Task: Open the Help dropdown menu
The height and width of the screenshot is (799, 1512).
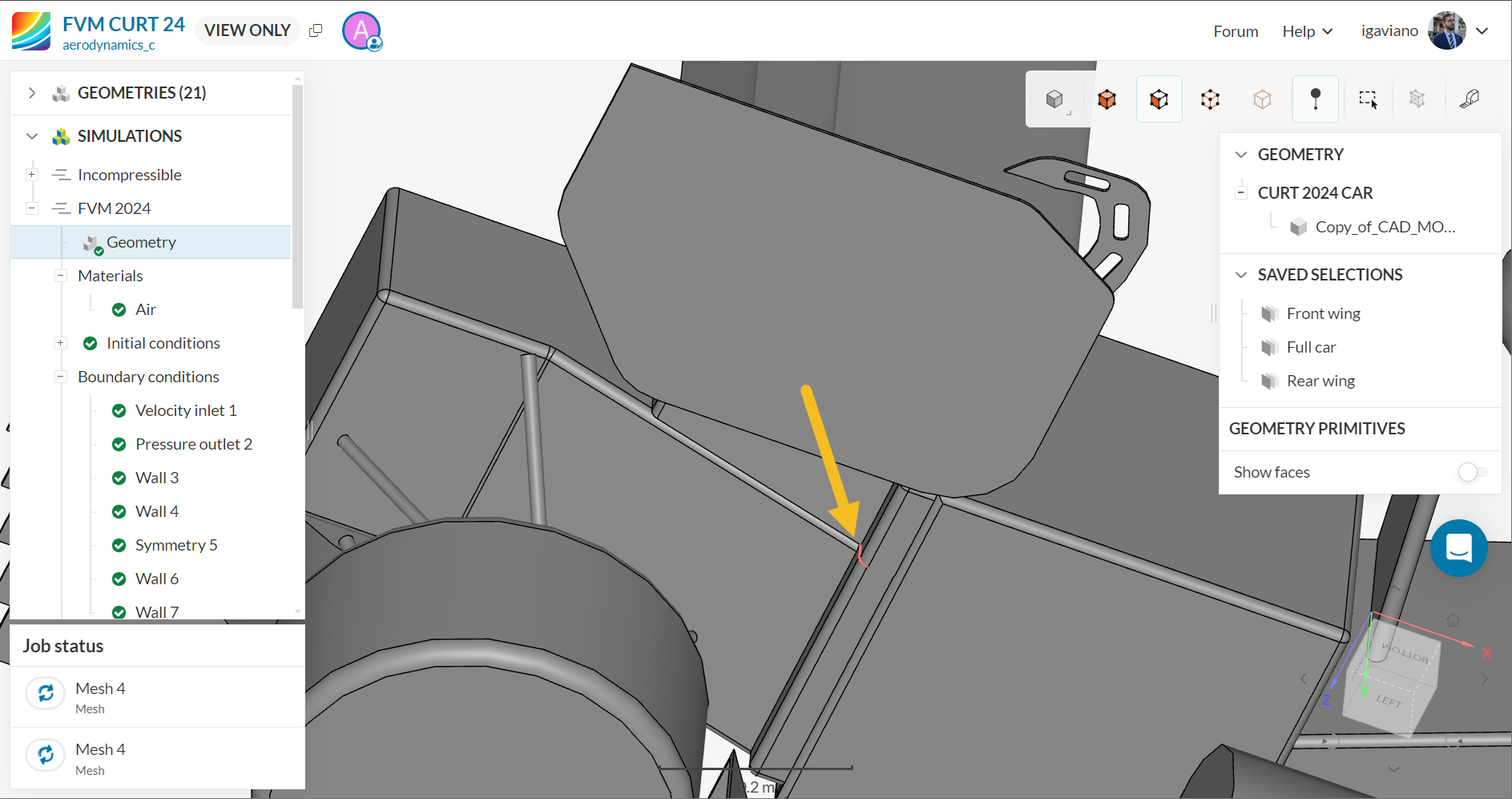Action: coord(1308,31)
